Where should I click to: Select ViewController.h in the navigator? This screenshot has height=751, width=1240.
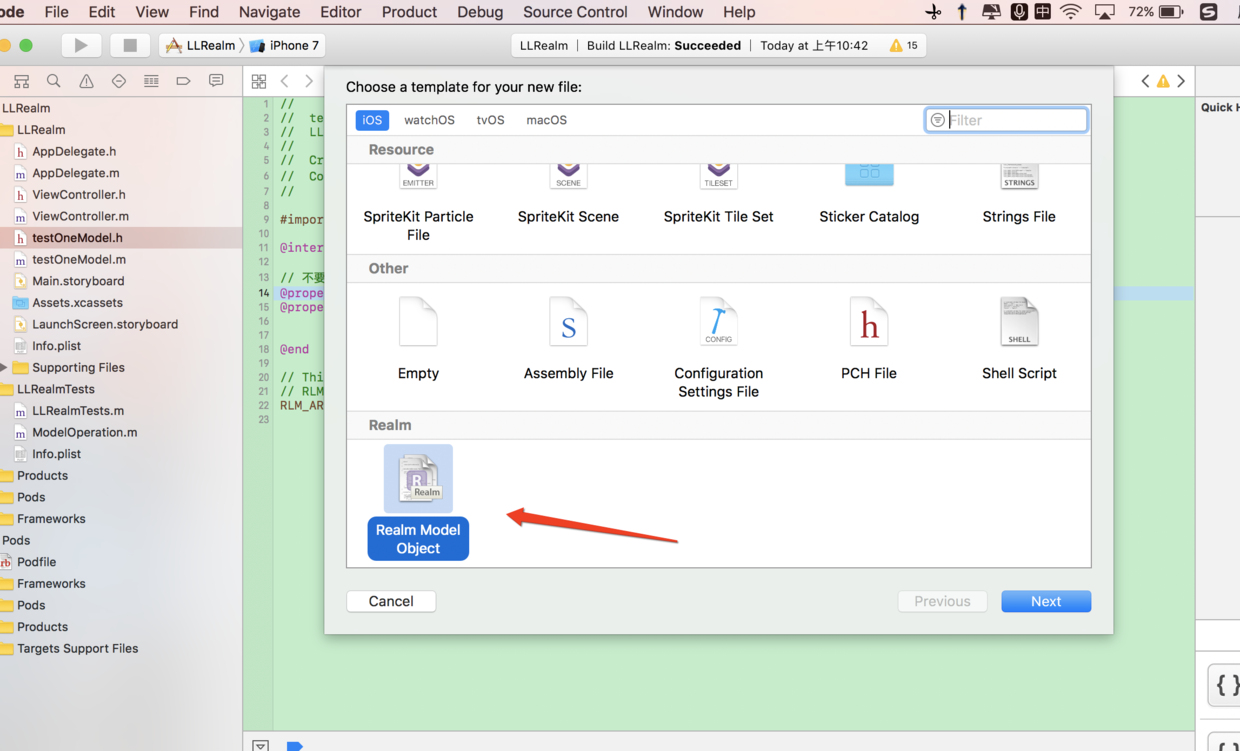point(79,194)
